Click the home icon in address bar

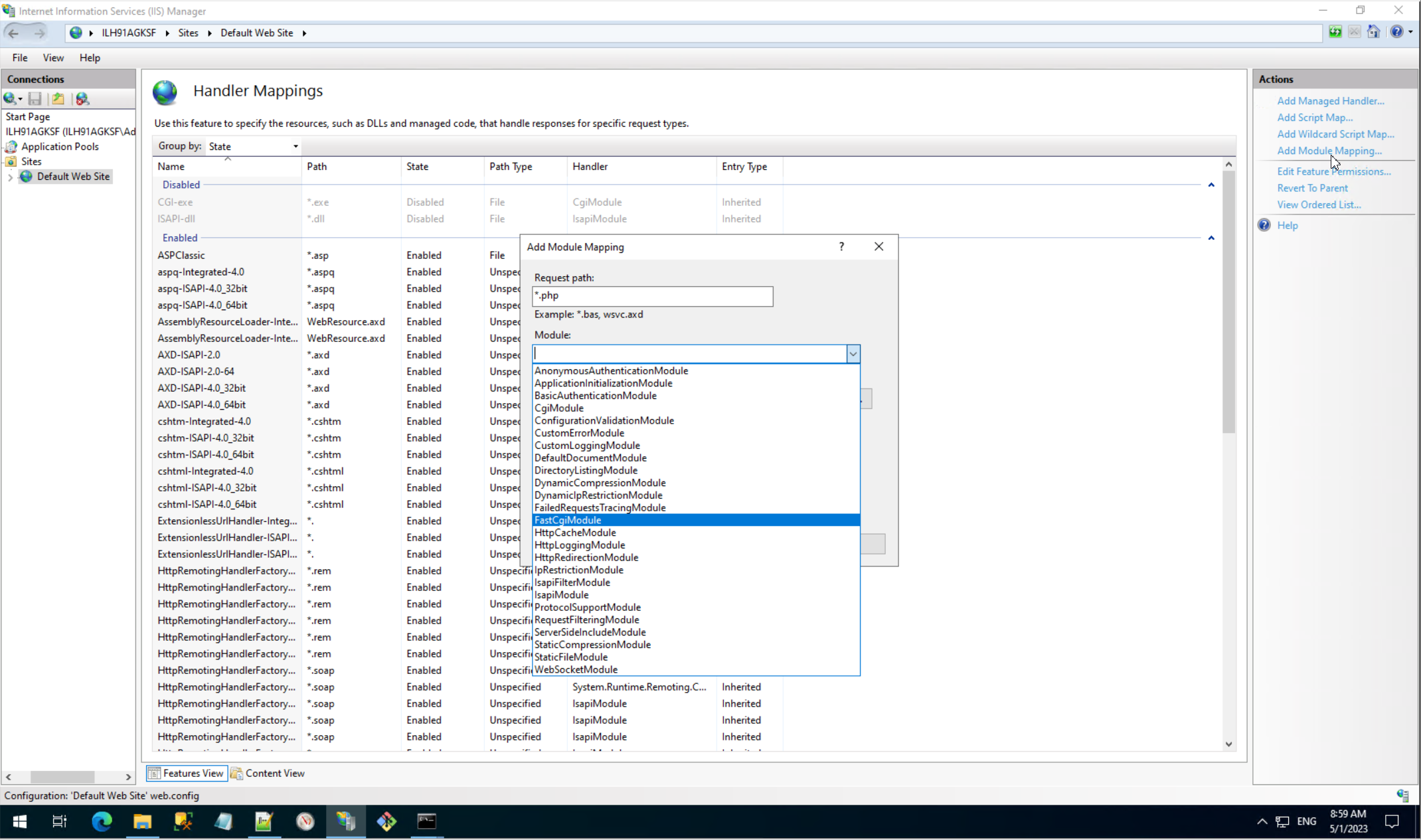tap(1373, 32)
